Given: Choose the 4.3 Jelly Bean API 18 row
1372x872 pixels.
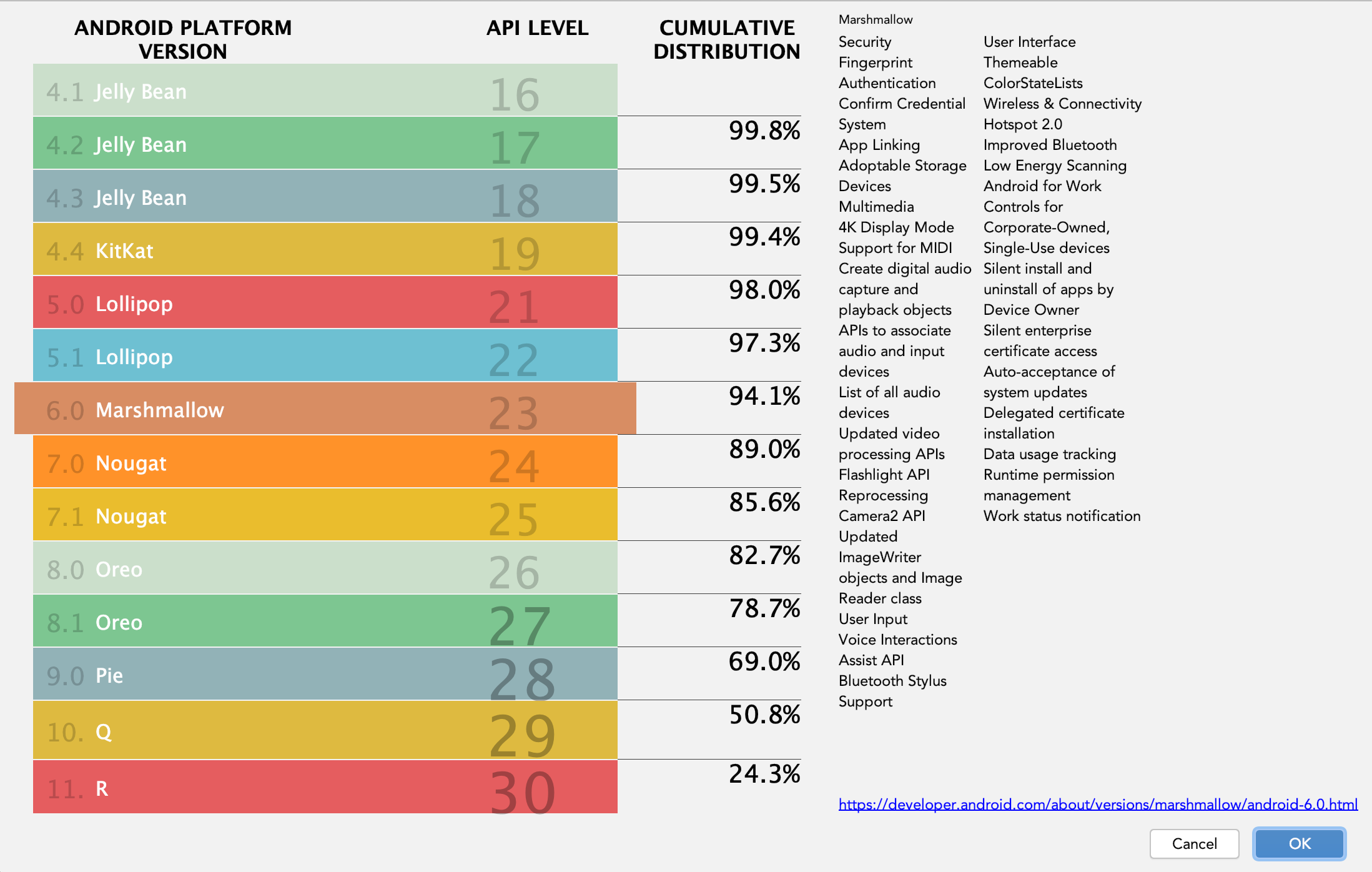Looking at the screenshot, I should [x=325, y=196].
